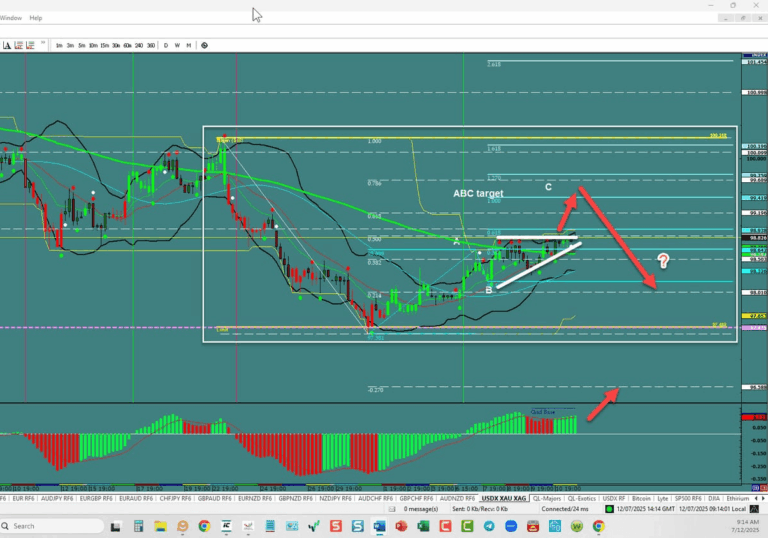Choose the 240 minute timeframe
768x538 pixels.
pyautogui.click(x=139, y=46)
